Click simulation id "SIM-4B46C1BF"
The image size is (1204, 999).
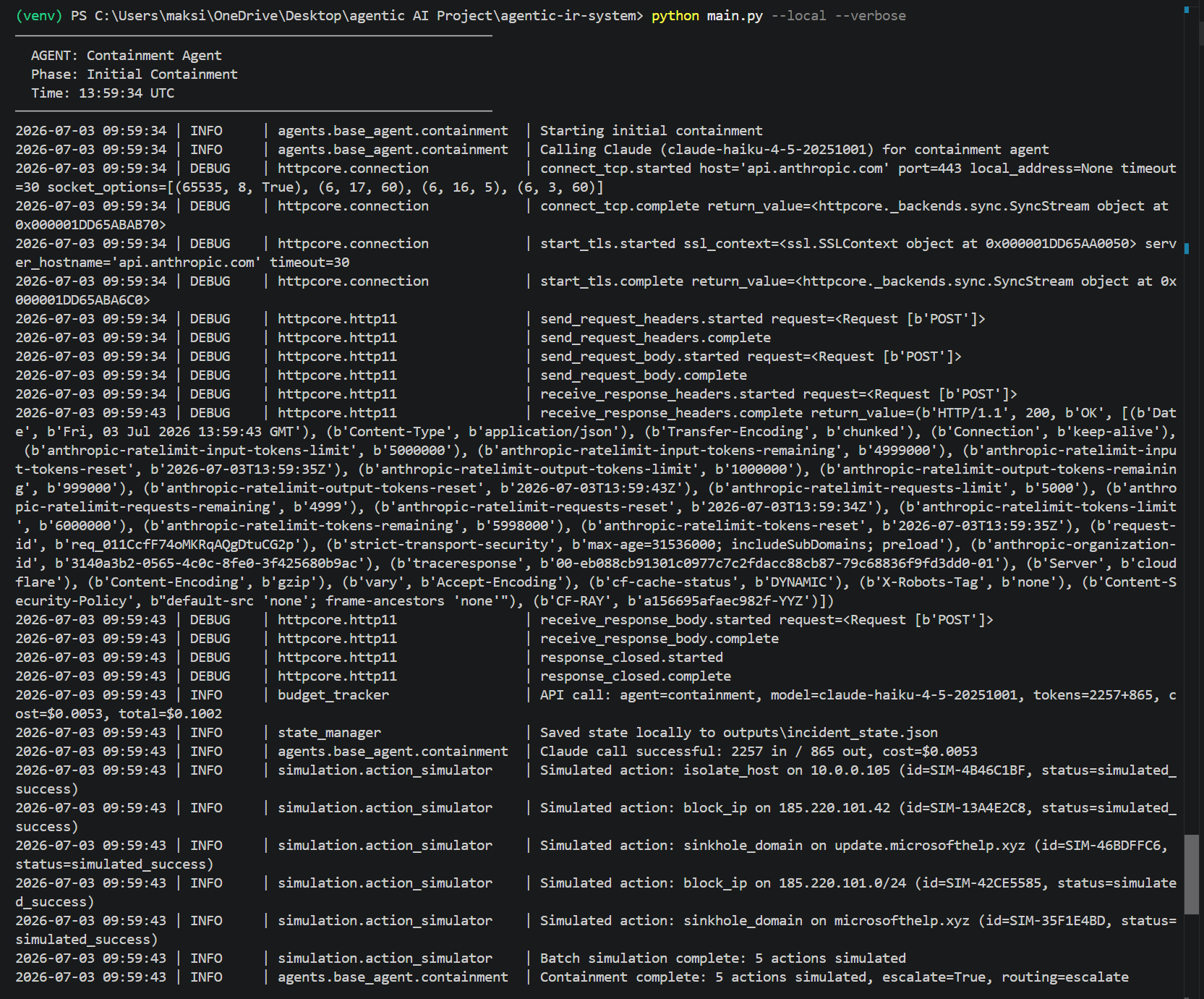978,770
